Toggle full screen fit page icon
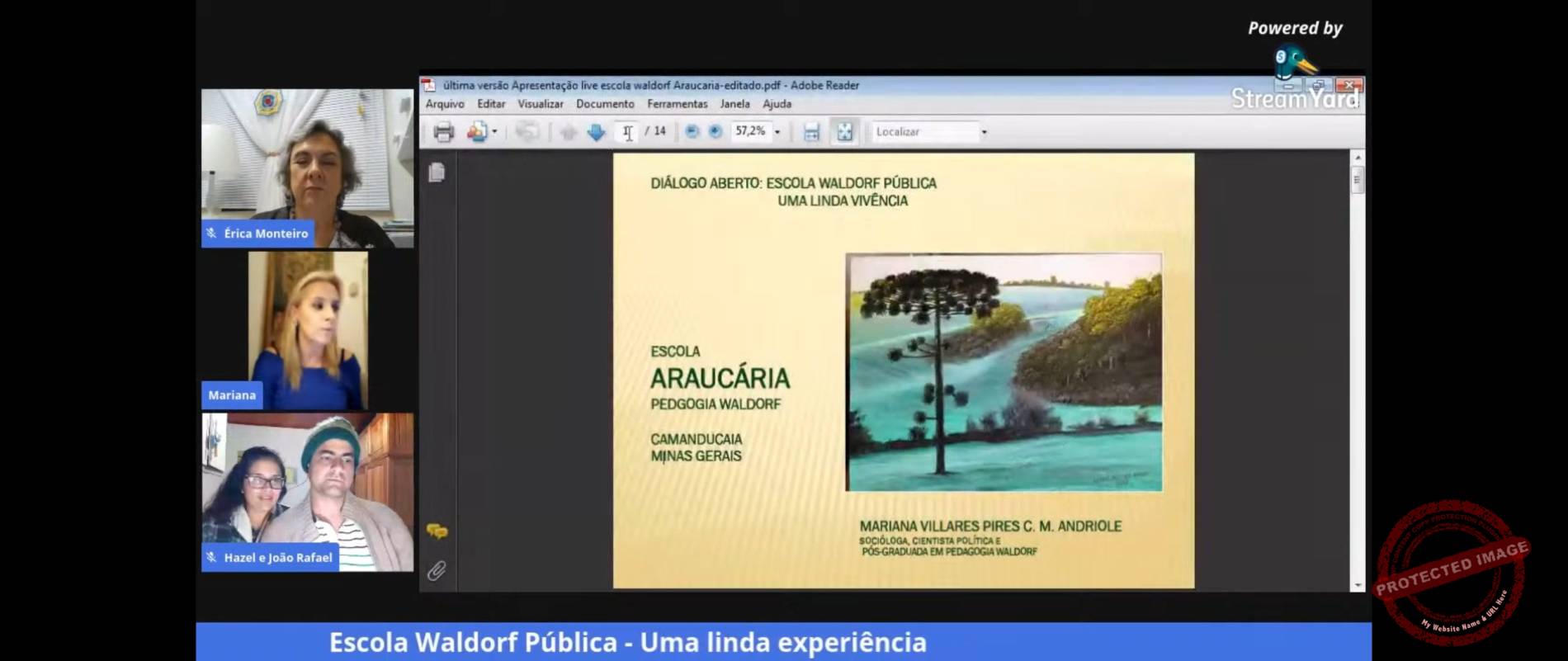The image size is (1568, 661). [844, 132]
